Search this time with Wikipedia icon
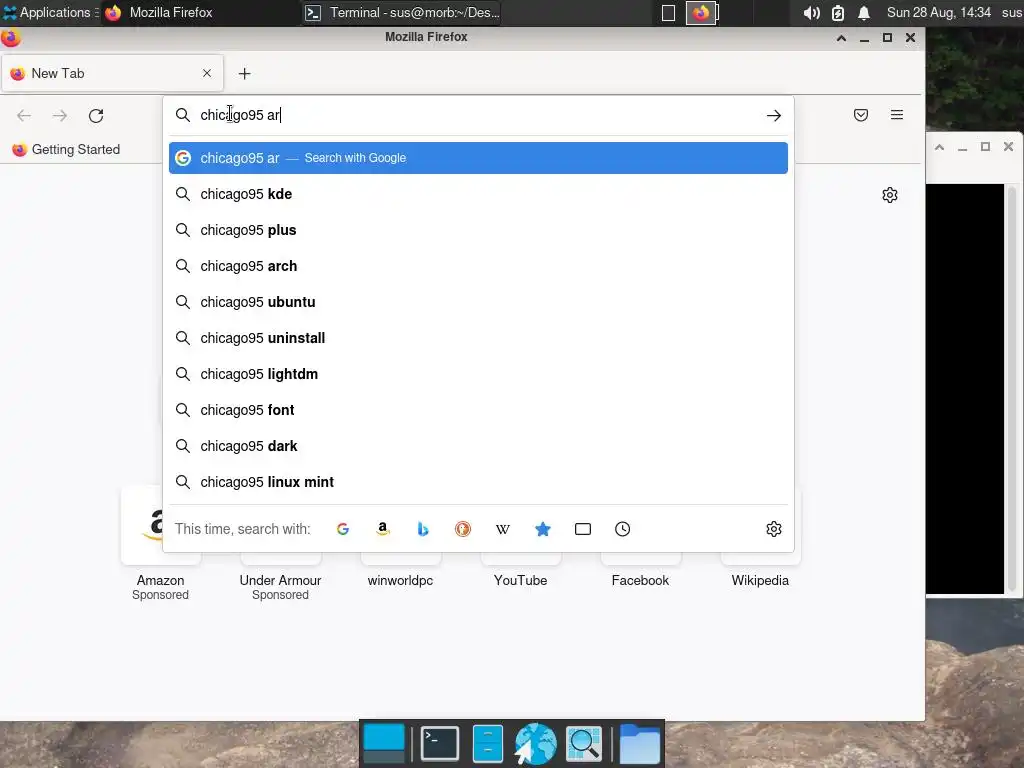This screenshot has width=1024, height=768. [x=503, y=529]
